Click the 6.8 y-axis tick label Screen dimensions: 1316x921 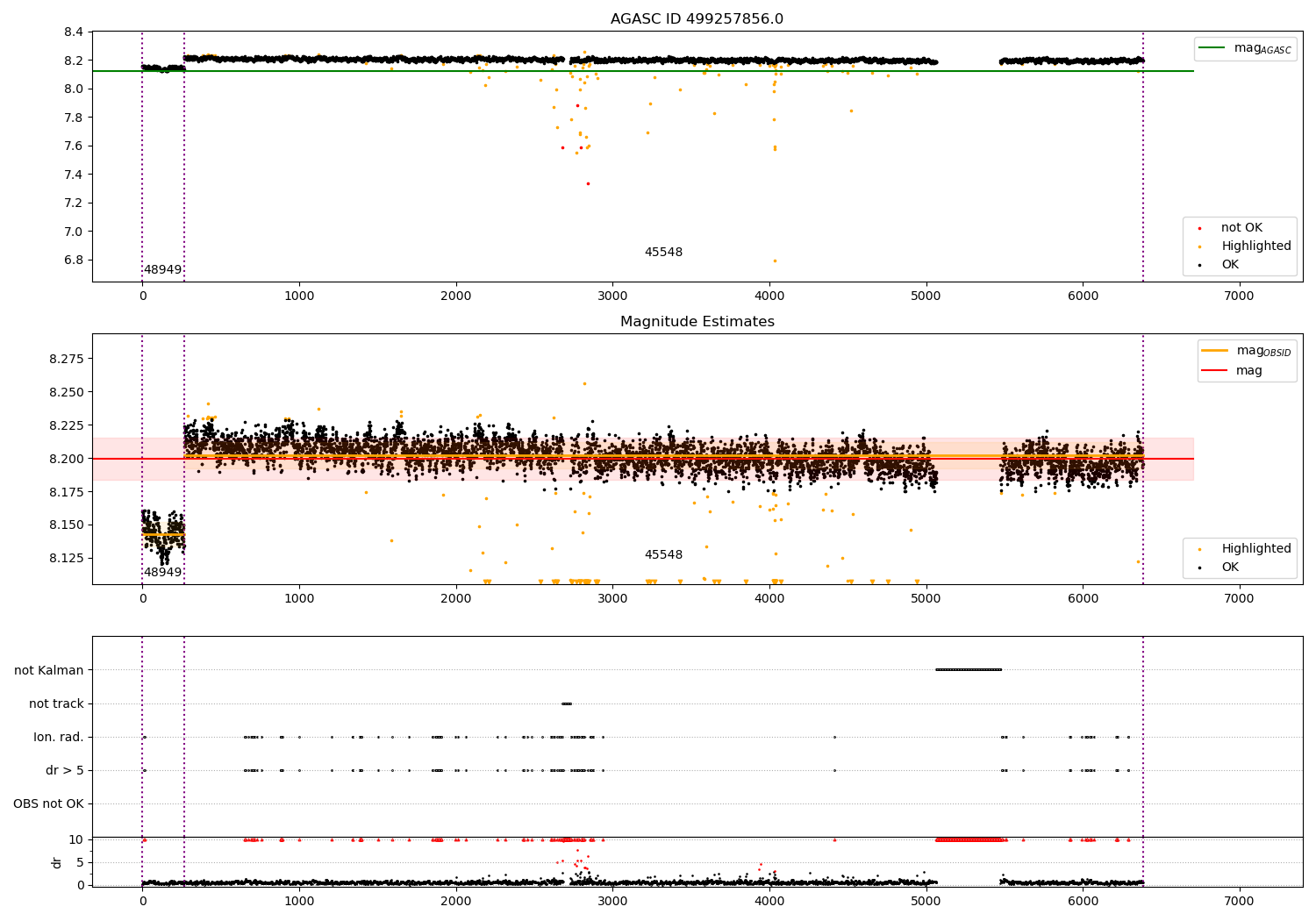pos(74,261)
